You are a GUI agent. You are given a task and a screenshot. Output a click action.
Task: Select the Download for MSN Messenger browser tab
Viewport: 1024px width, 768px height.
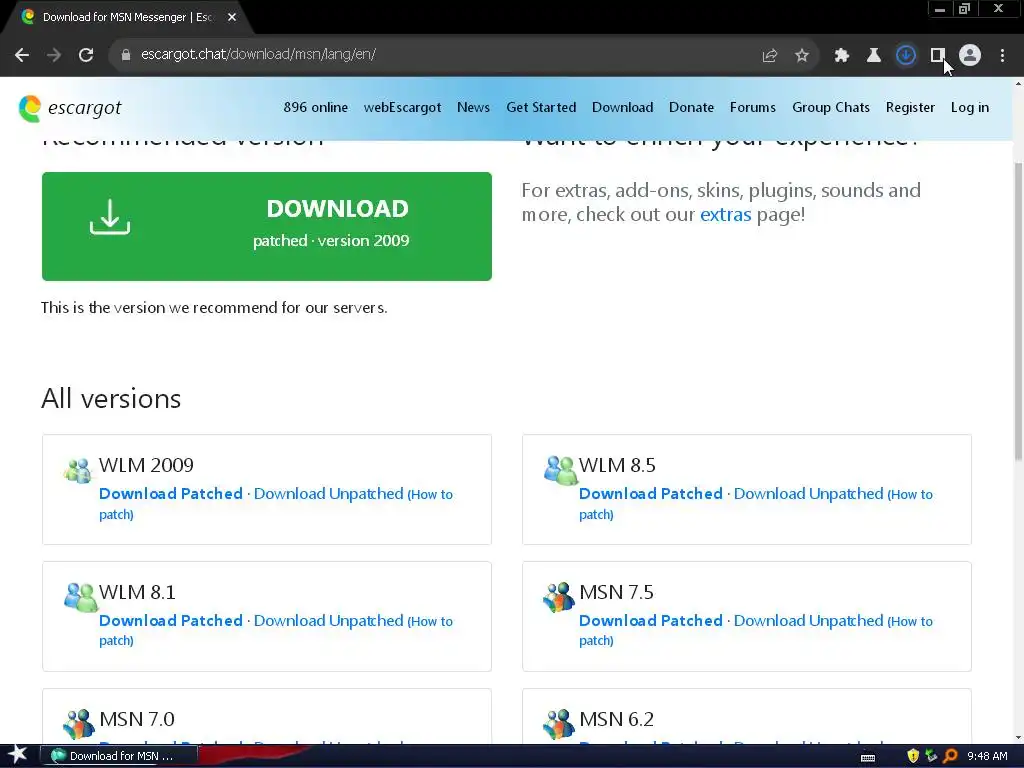click(x=127, y=18)
